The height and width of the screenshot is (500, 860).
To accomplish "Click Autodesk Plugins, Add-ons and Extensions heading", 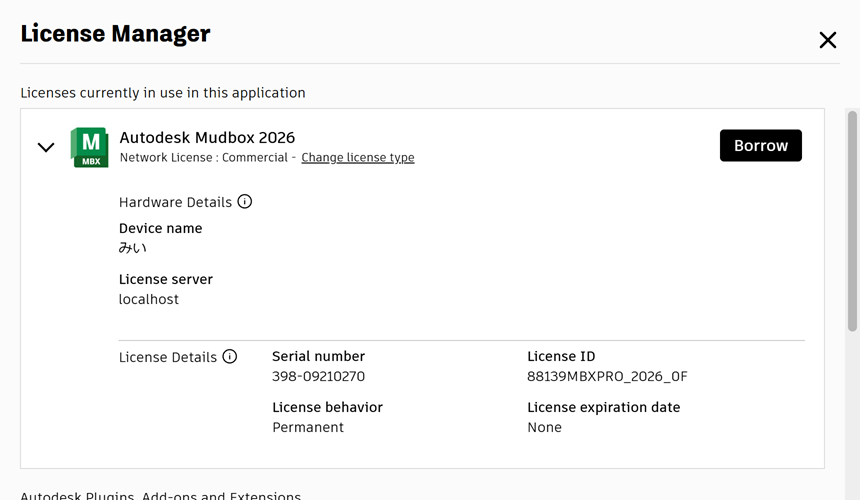I will coord(161,495).
